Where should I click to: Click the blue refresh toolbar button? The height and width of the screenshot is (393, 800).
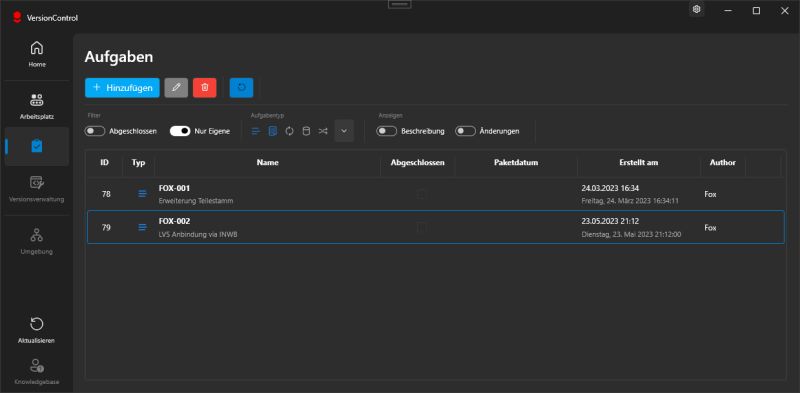(x=241, y=88)
